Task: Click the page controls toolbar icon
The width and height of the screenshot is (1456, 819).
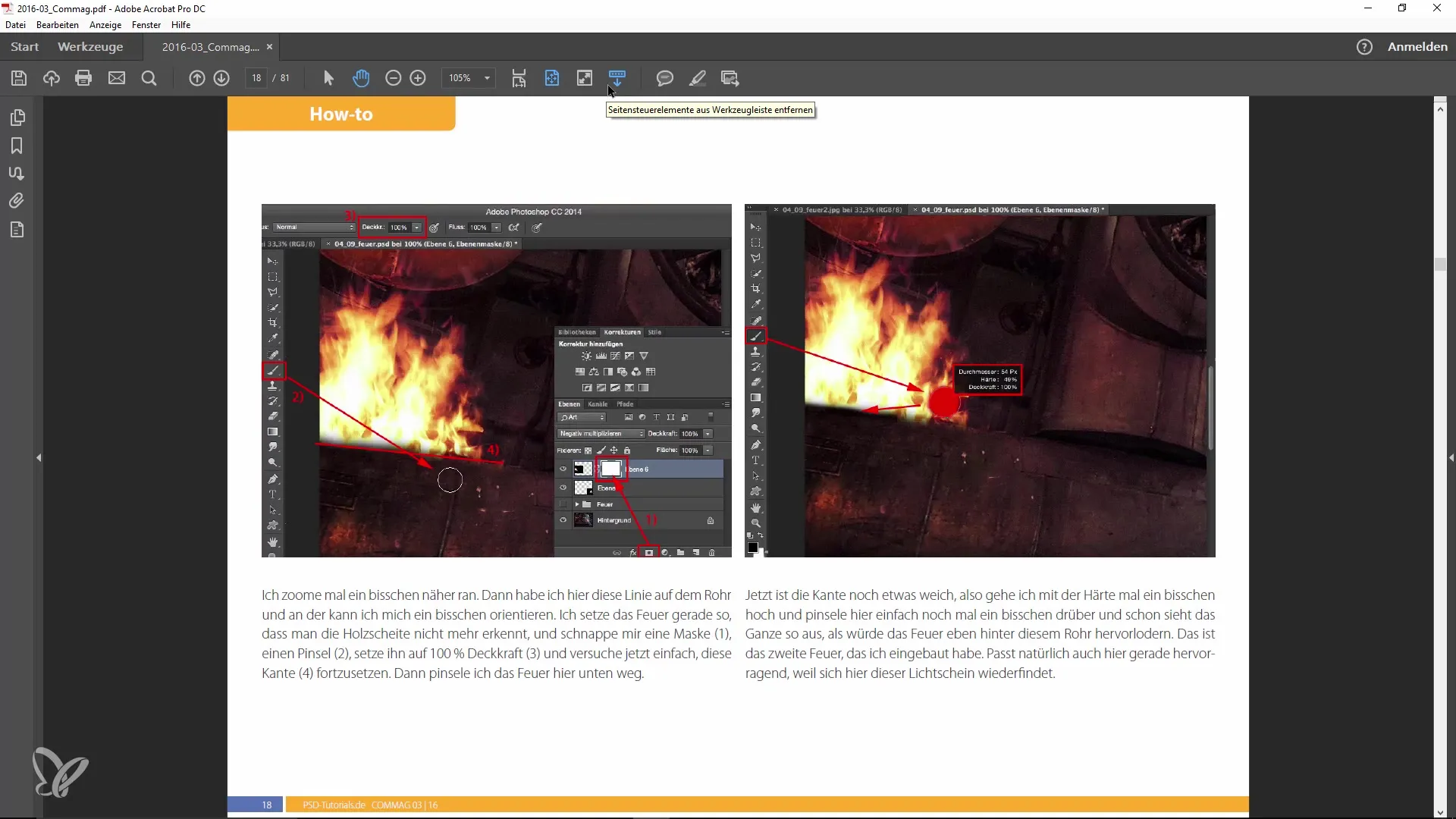Action: point(617,78)
